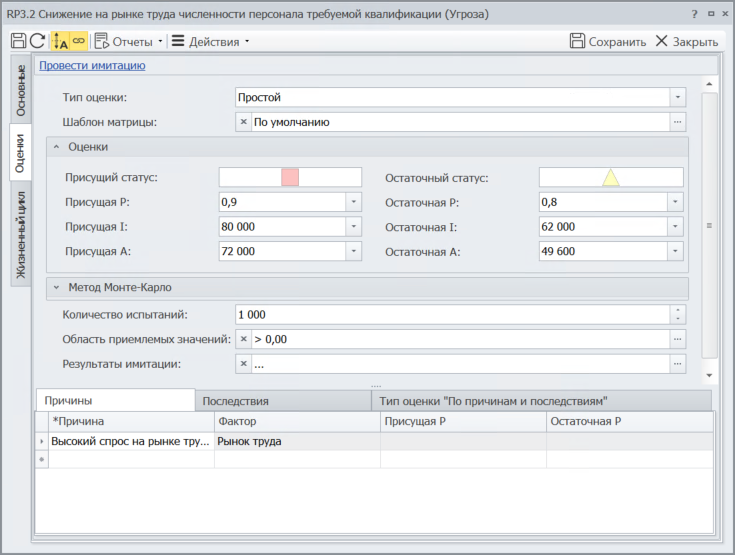The width and height of the screenshot is (736, 555).
Task: Collapse the Оценки section
Action: tap(56, 147)
